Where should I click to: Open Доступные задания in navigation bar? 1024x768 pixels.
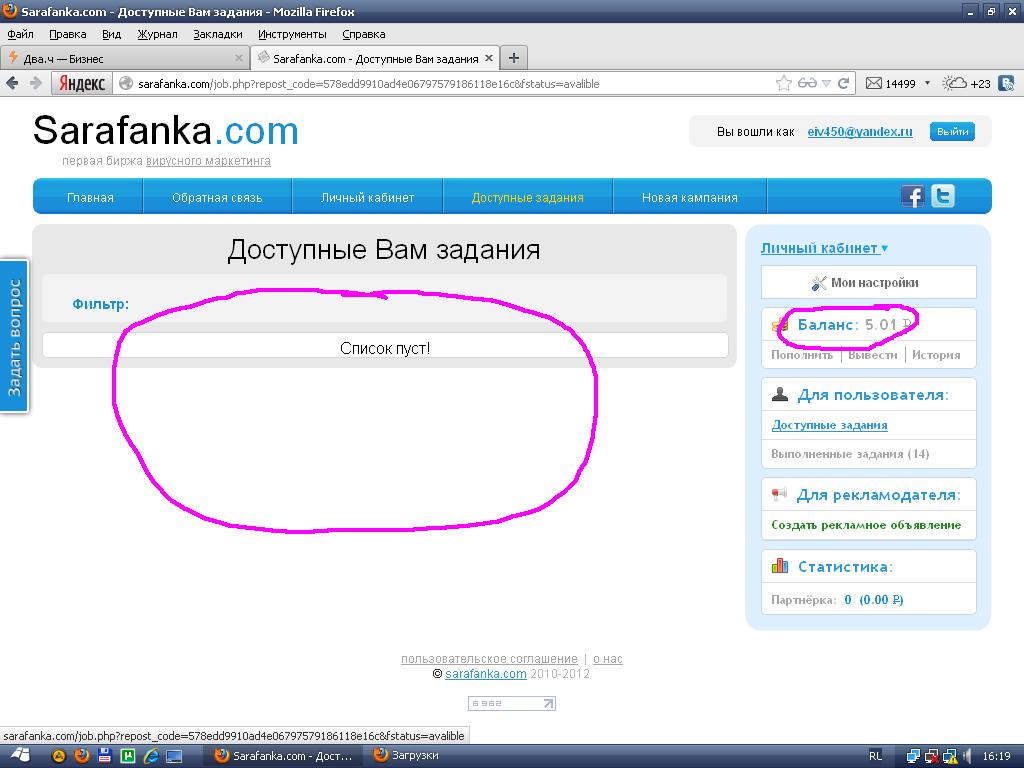(x=528, y=197)
